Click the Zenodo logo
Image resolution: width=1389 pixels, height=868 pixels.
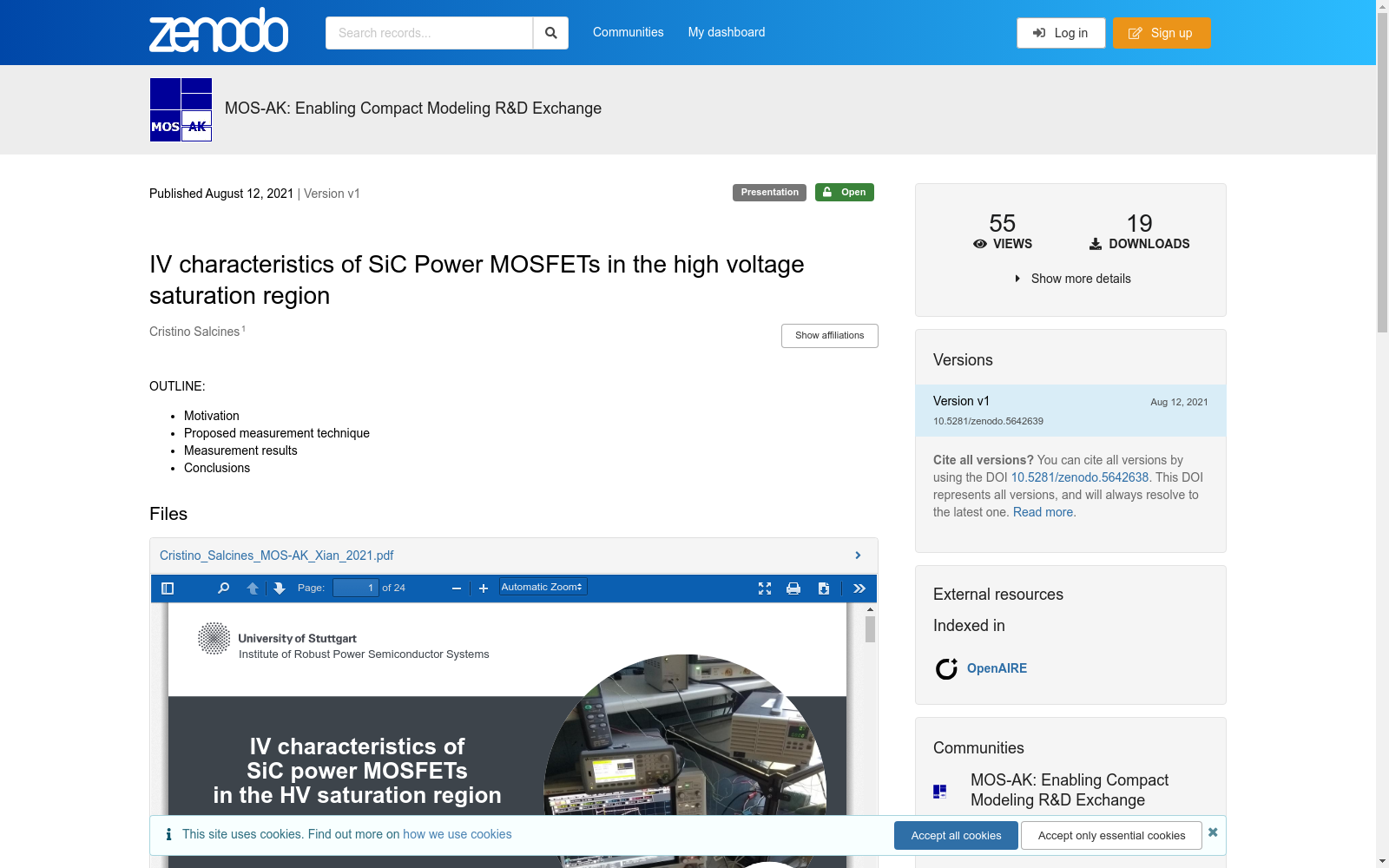coord(219,31)
